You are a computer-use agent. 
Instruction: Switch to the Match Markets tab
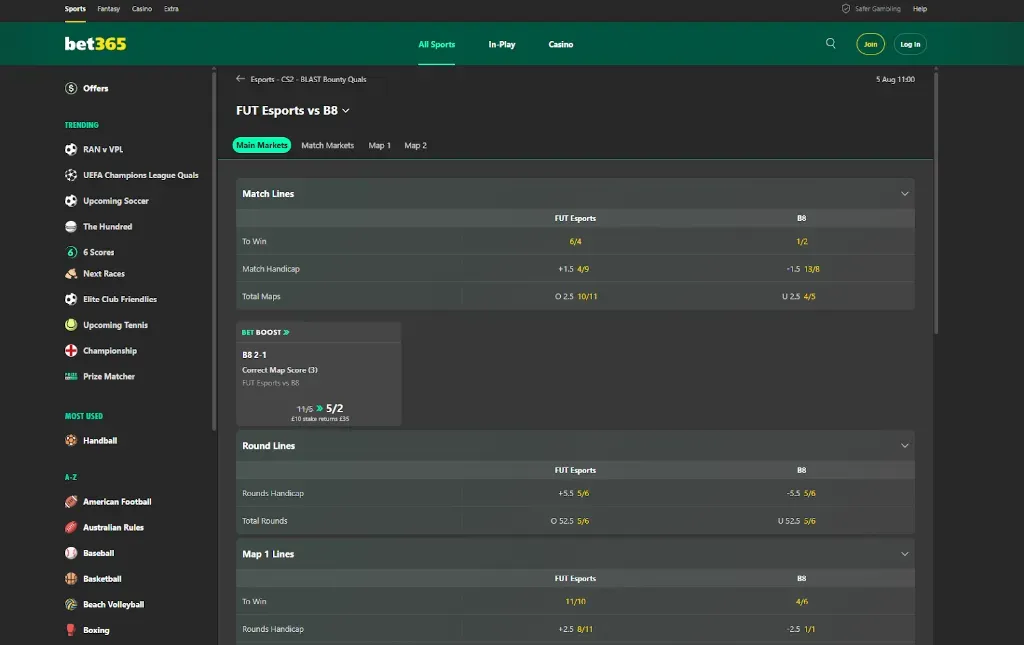[327, 146]
